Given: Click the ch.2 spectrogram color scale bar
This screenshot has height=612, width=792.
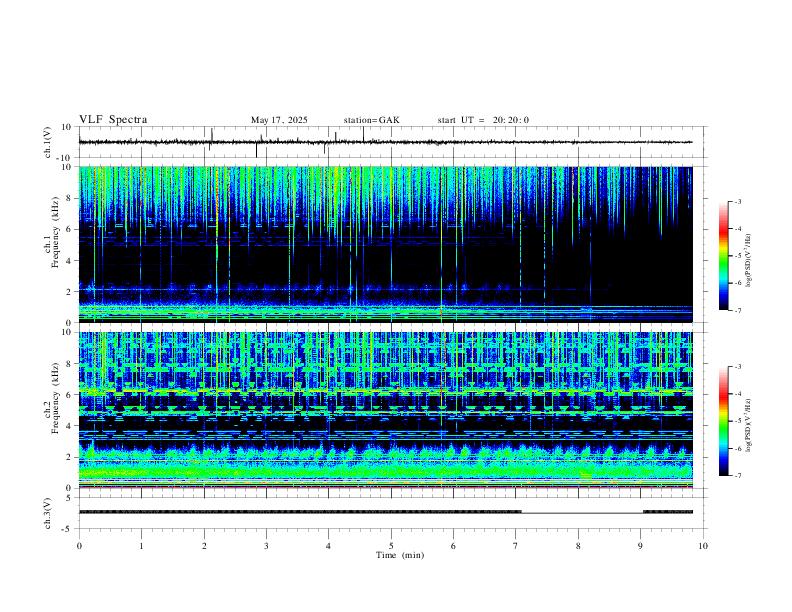Looking at the screenshot, I should tap(724, 421).
